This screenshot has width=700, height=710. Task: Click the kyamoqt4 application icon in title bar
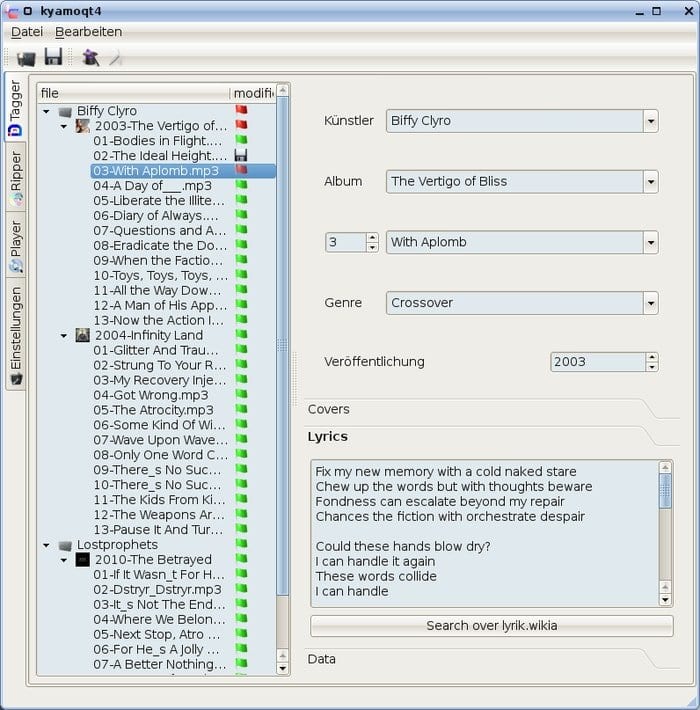tap(11, 11)
